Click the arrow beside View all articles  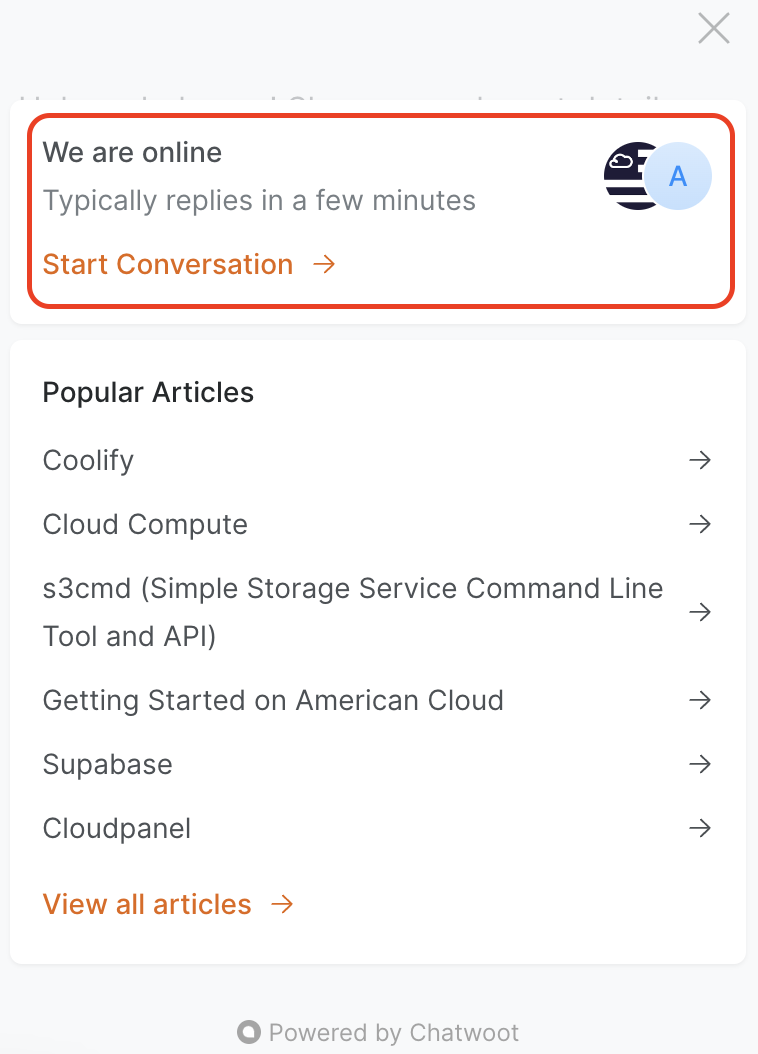point(283,904)
